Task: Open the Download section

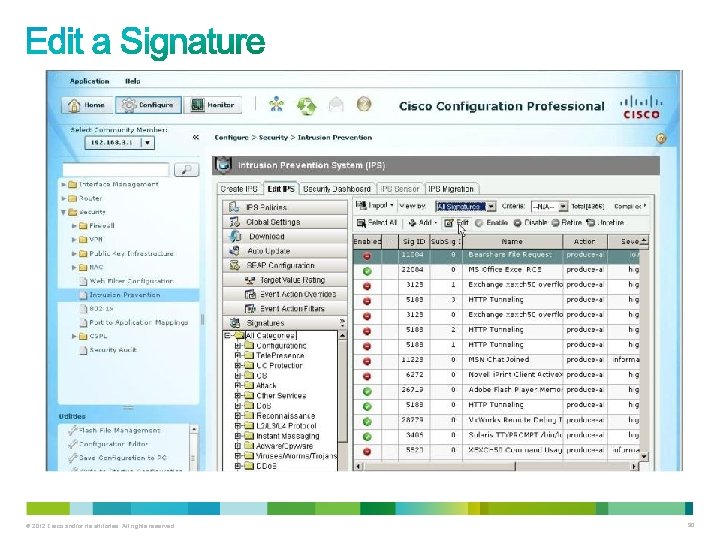Action: point(285,236)
